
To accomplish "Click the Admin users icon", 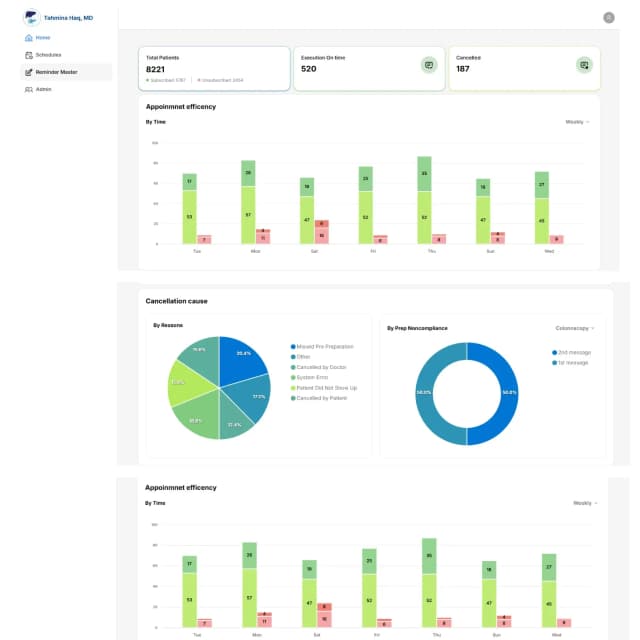I will (28, 89).
